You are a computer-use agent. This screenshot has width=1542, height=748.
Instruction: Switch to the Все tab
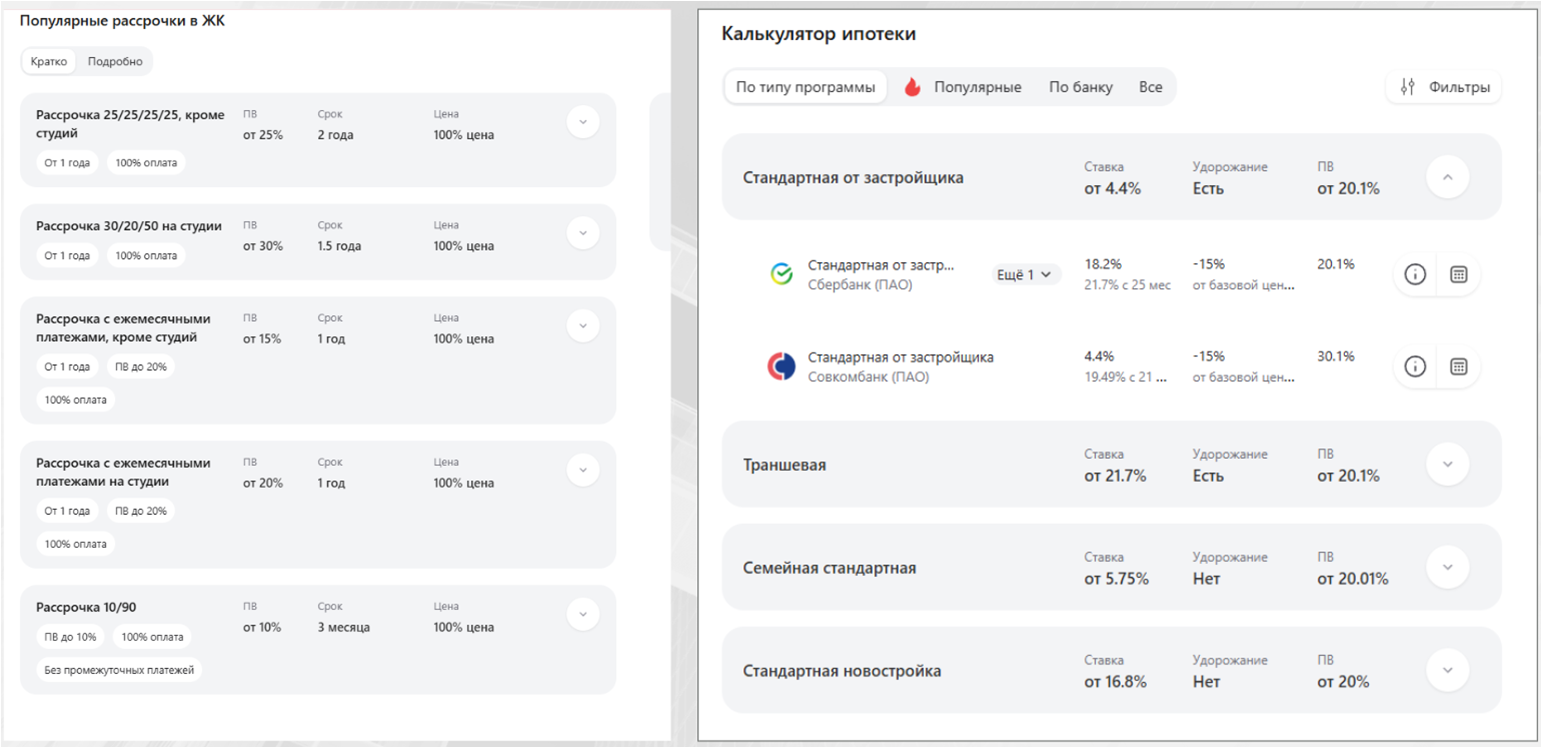pyautogui.click(x=1150, y=87)
